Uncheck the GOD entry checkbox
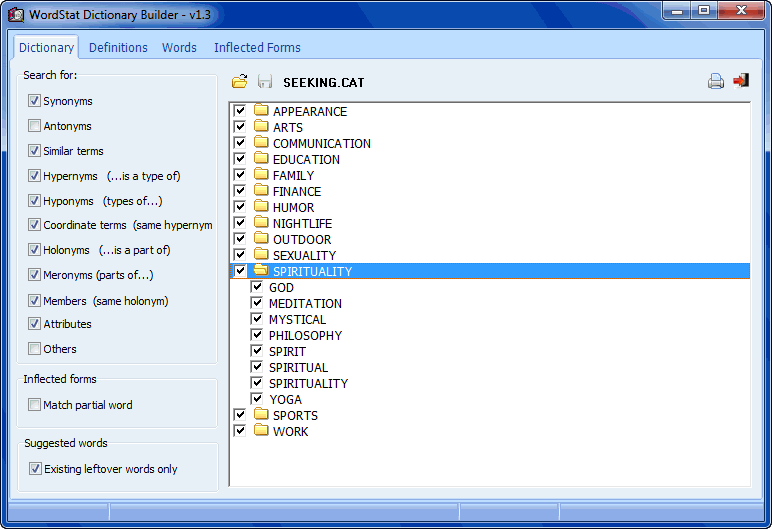772x529 pixels. [257, 287]
